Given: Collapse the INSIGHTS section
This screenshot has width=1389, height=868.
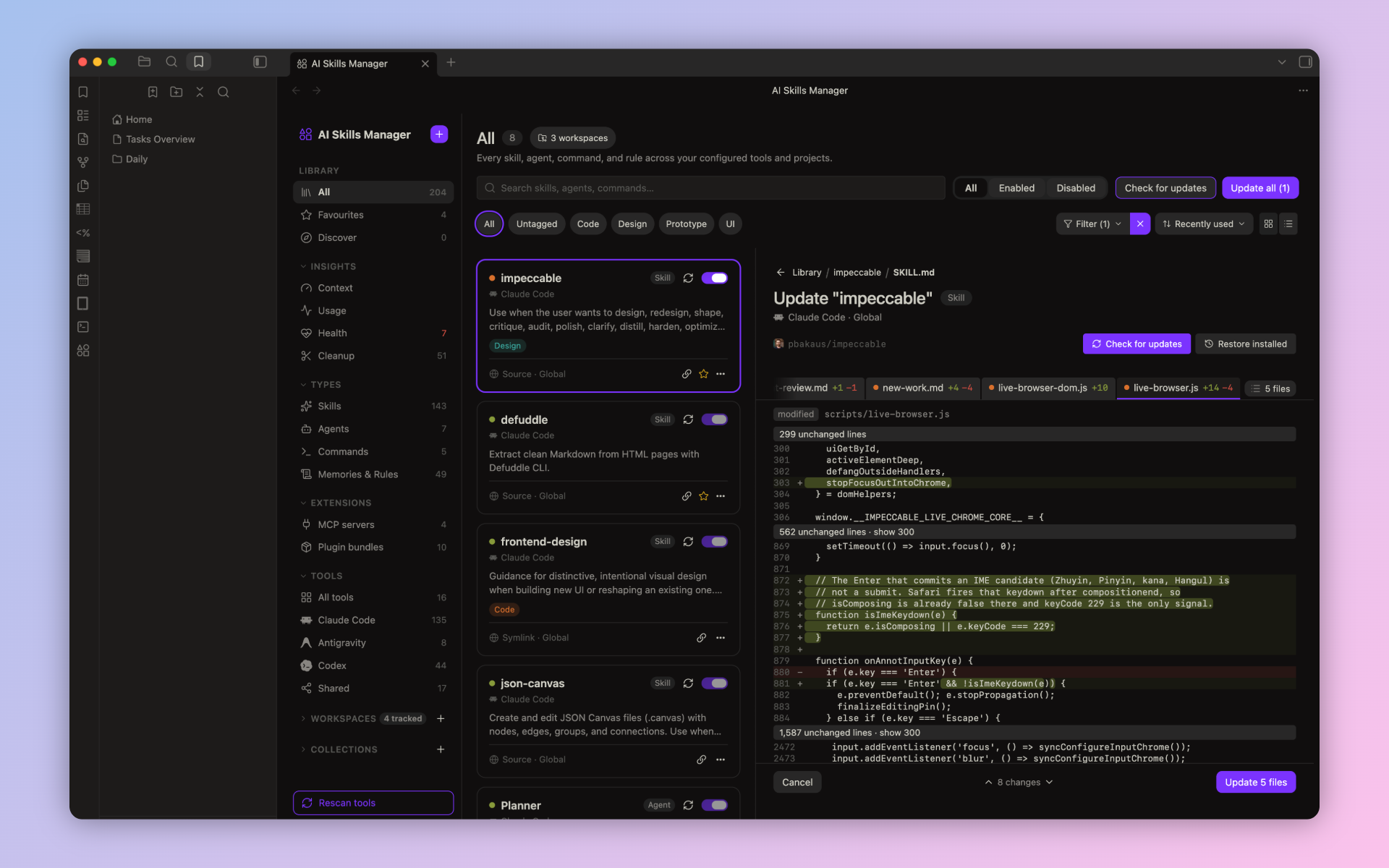Looking at the screenshot, I should point(328,267).
